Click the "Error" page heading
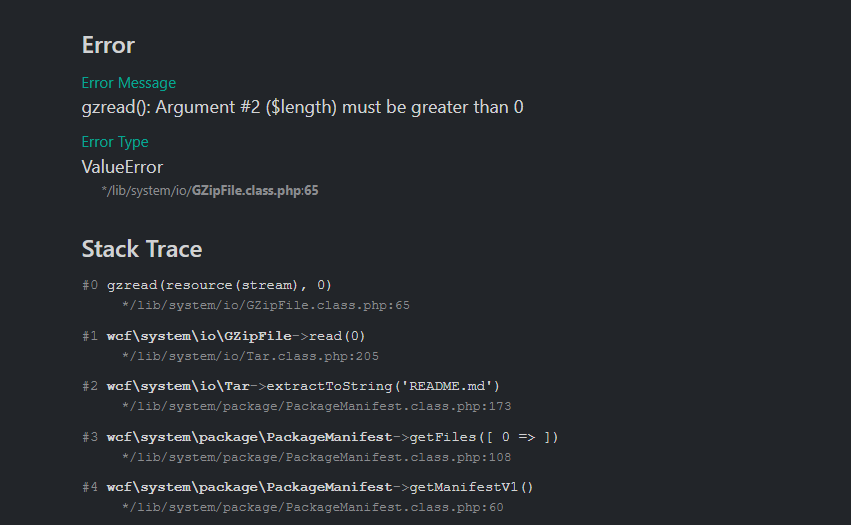Screen dimensions: 851x525 [108, 45]
